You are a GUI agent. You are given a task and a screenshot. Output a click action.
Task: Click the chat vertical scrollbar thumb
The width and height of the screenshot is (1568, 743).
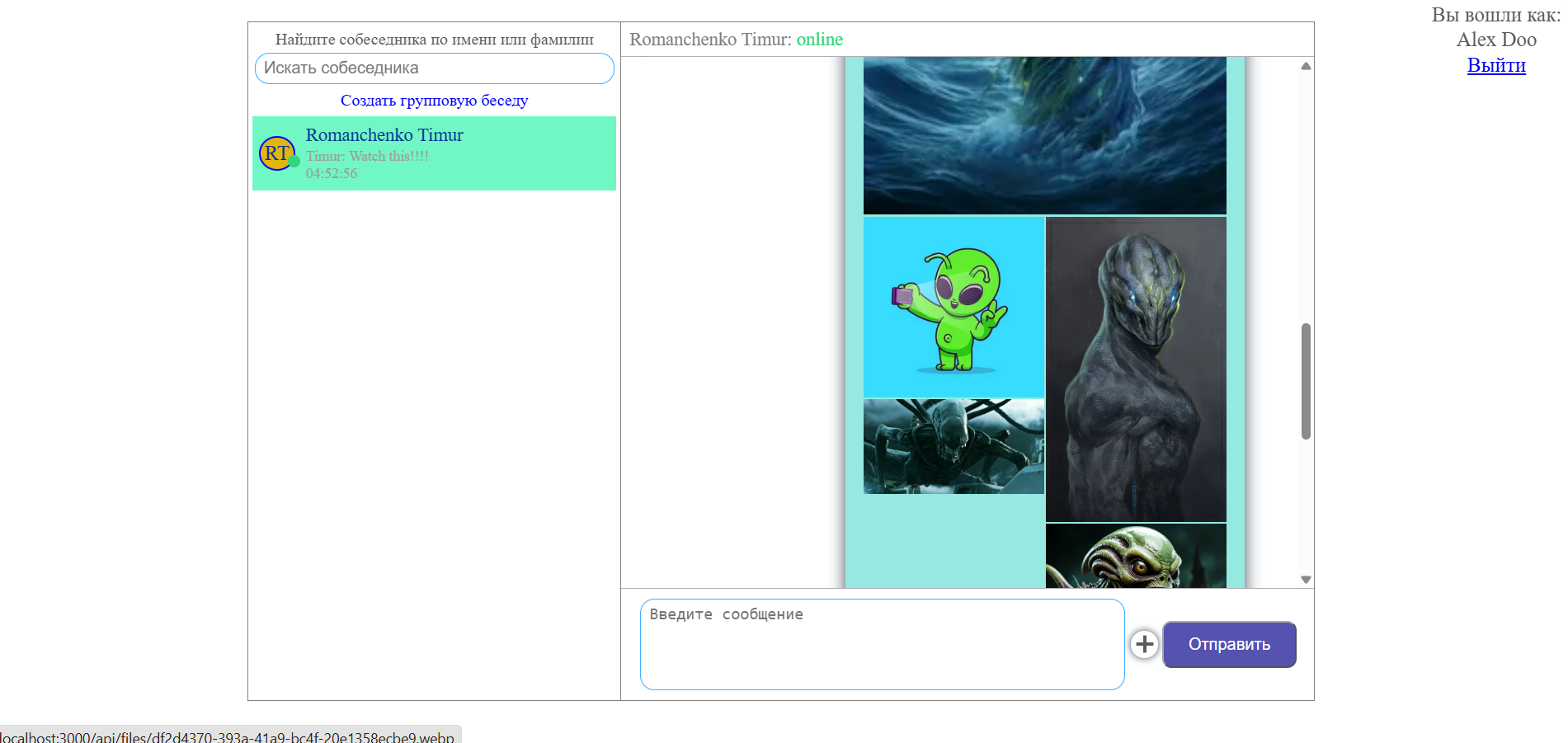pos(1306,381)
